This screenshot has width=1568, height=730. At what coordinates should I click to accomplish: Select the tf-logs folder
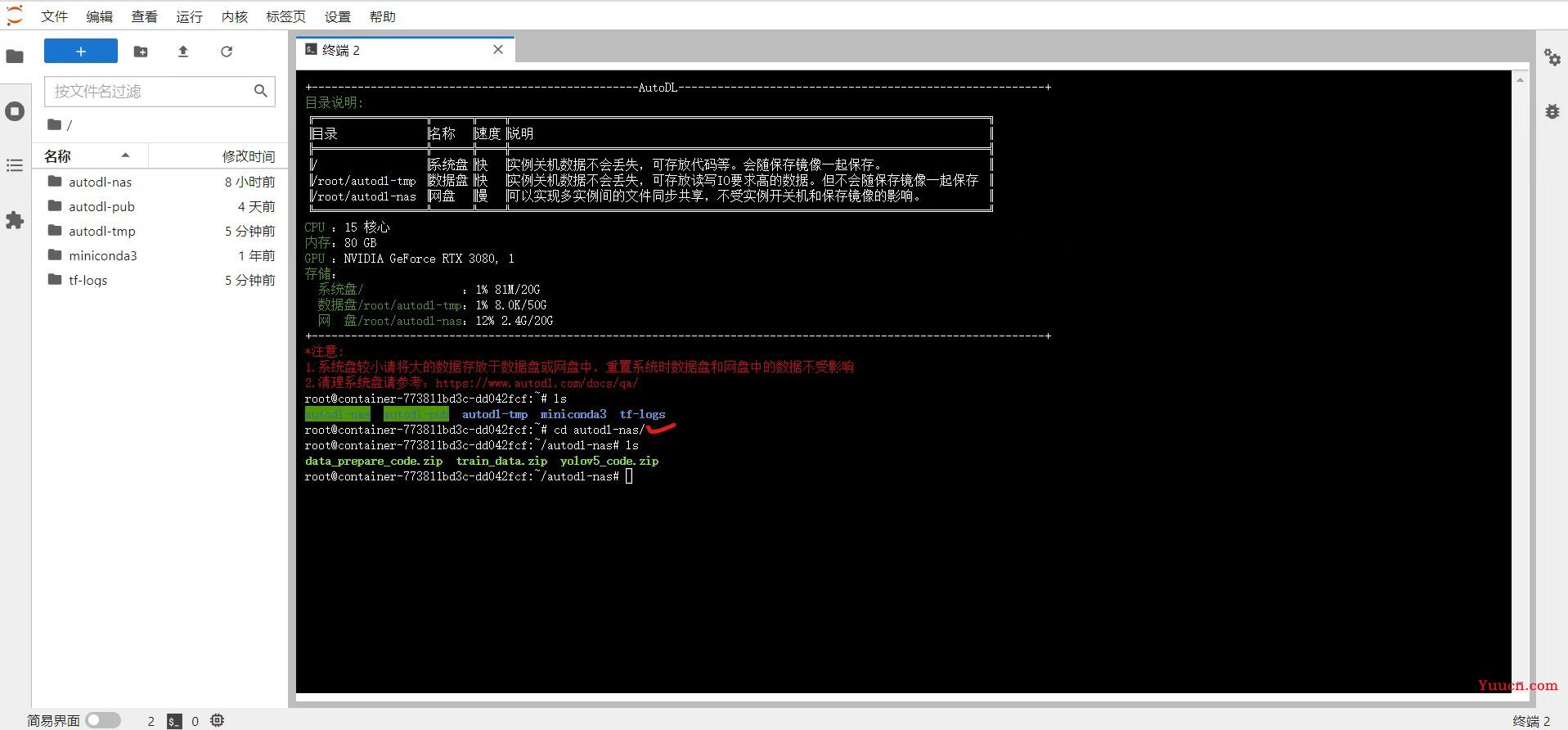point(160,280)
